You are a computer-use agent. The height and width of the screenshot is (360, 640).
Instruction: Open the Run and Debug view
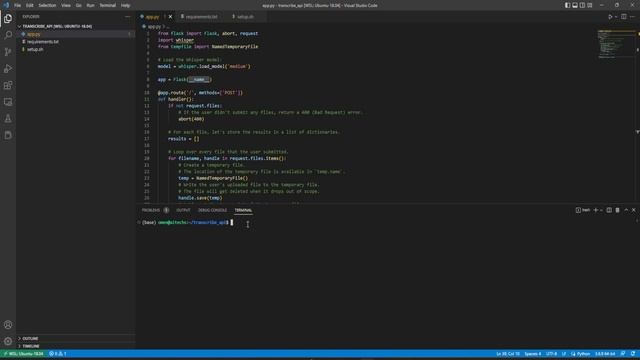point(8,69)
